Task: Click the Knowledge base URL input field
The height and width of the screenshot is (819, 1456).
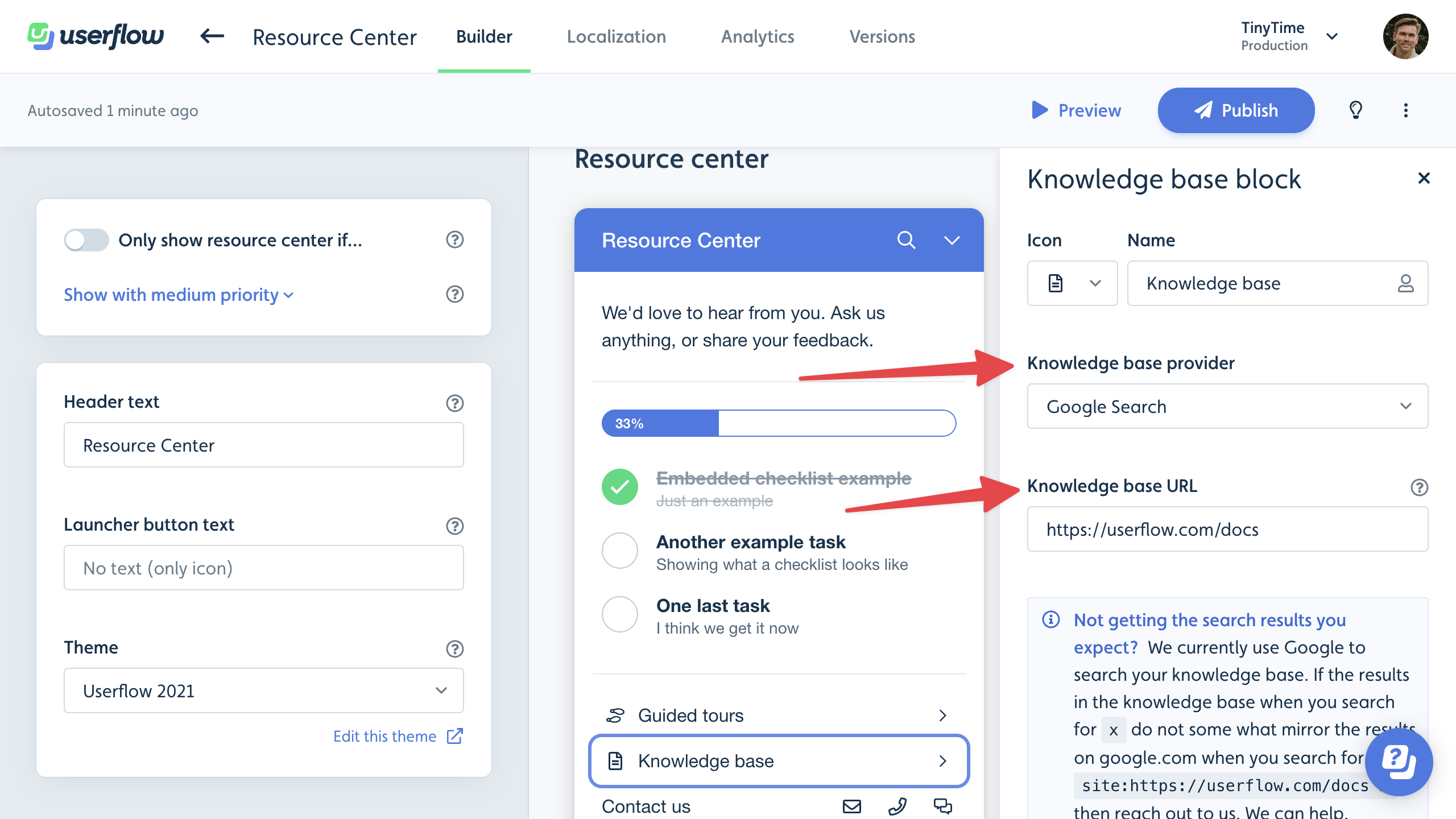Action: tap(1228, 529)
